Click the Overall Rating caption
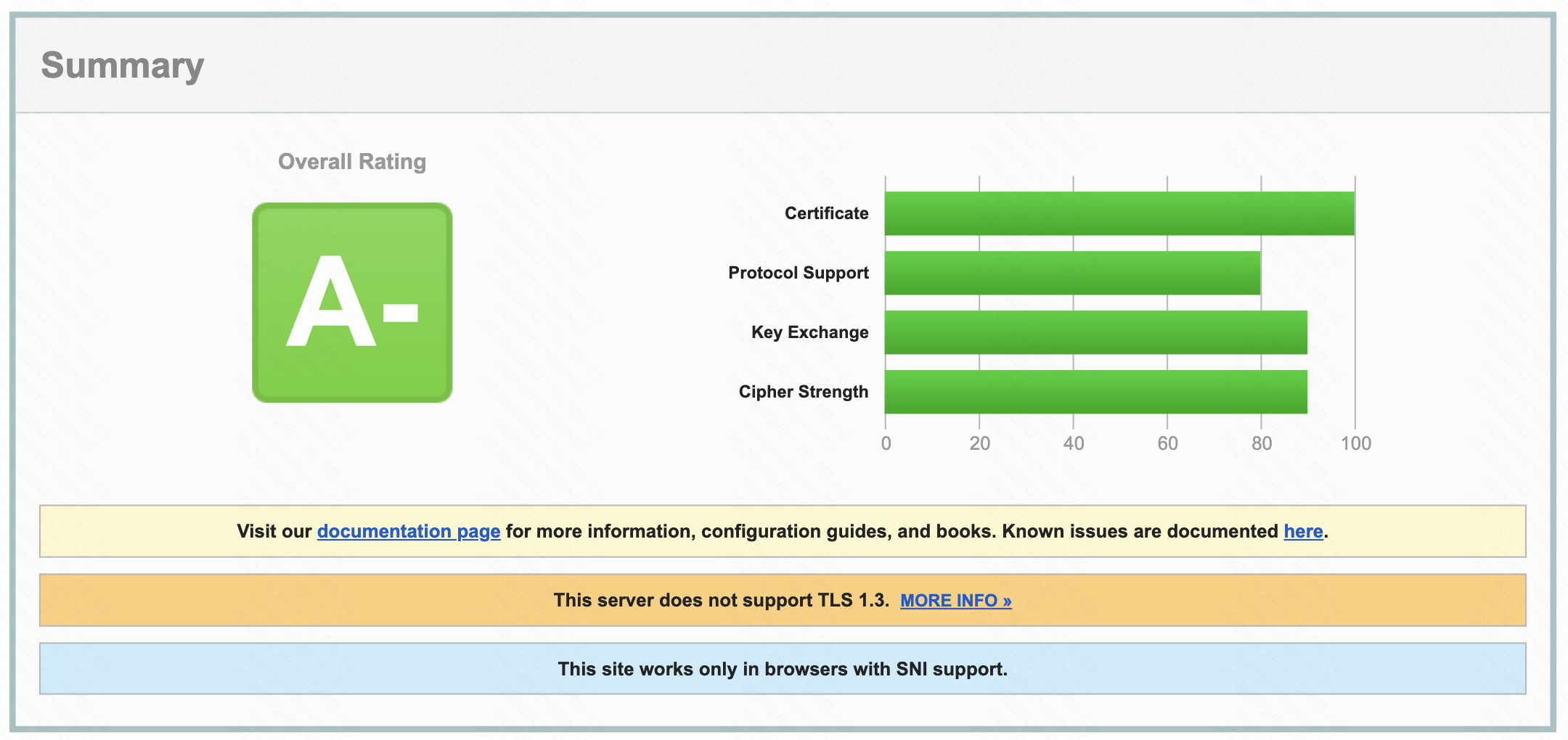This screenshot has height=740, width=1568. point(352,161)
